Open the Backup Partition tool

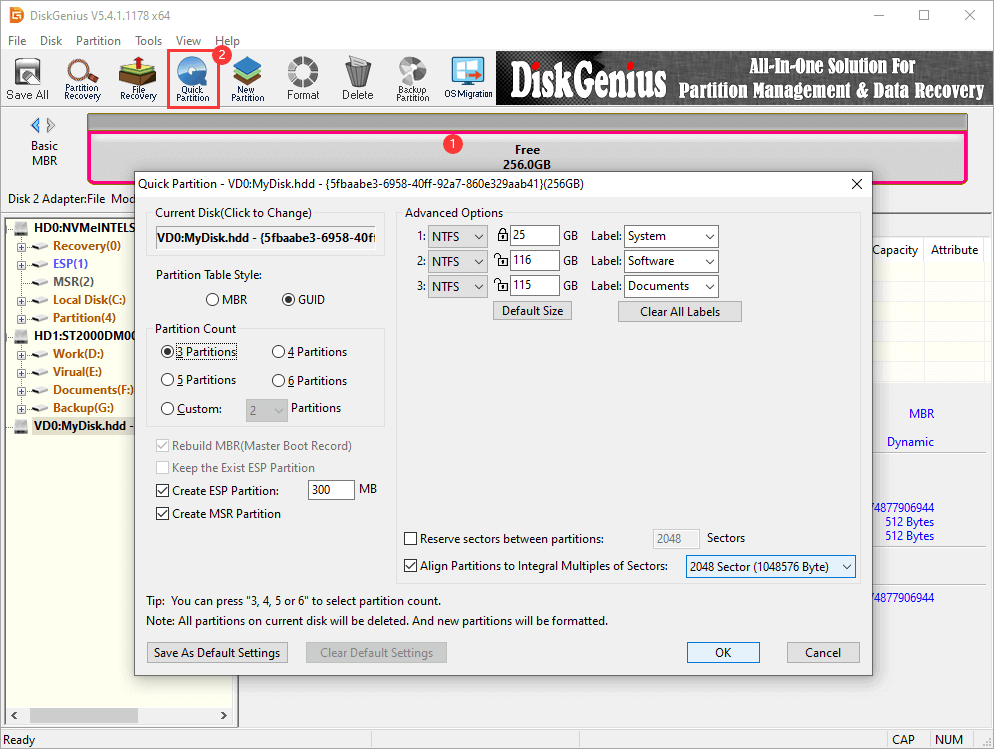point(412,79)
